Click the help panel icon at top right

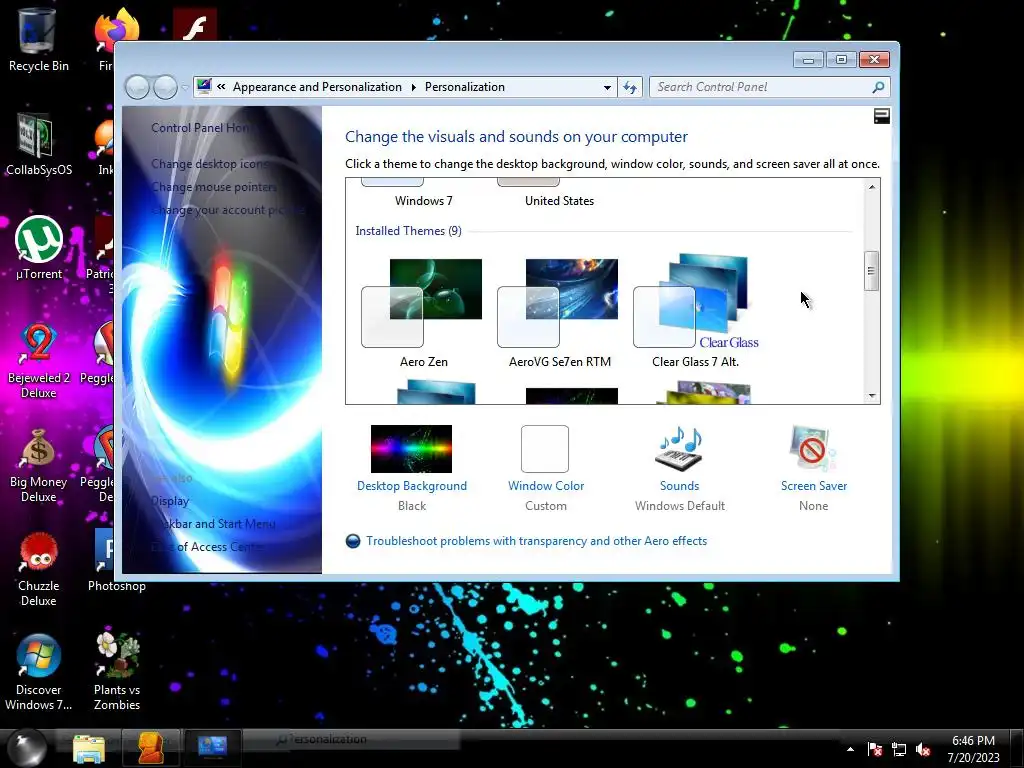882,116
